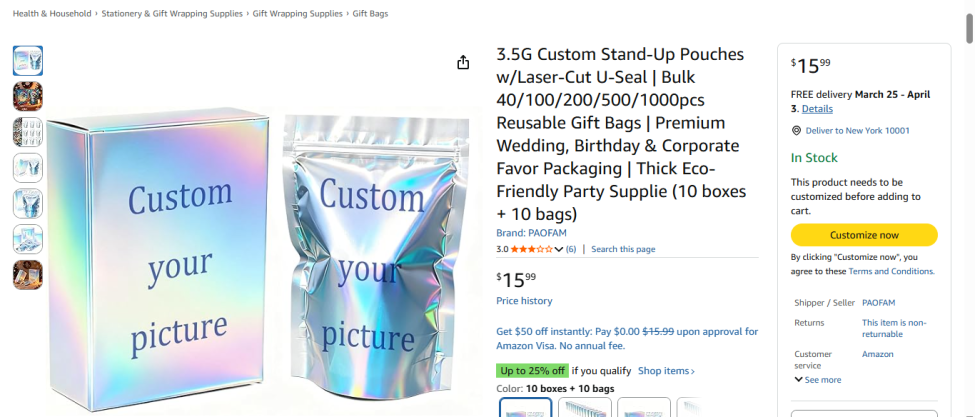Select the first product thumbnail image
Image resolution: width=975 pixels, height=417 pixels.
[x=28, y=61]
